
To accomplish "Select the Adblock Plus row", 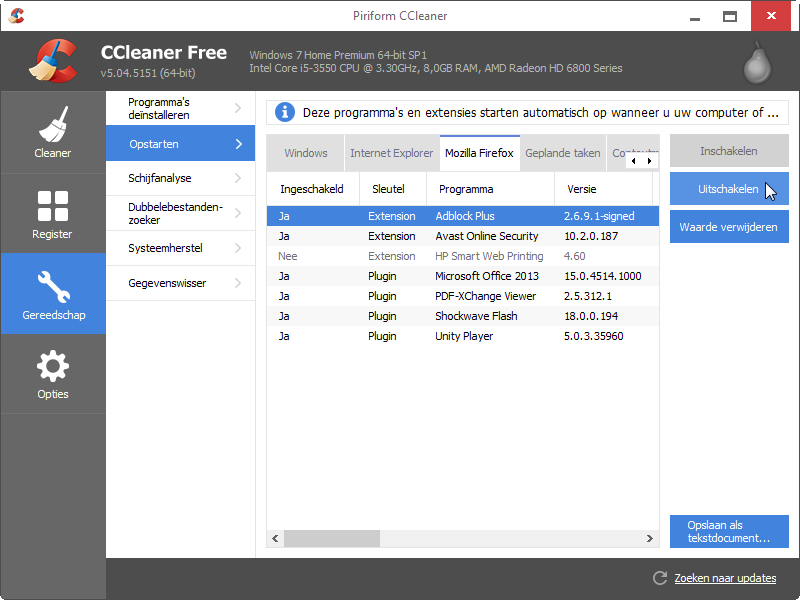I will click(x=463, y=216).
